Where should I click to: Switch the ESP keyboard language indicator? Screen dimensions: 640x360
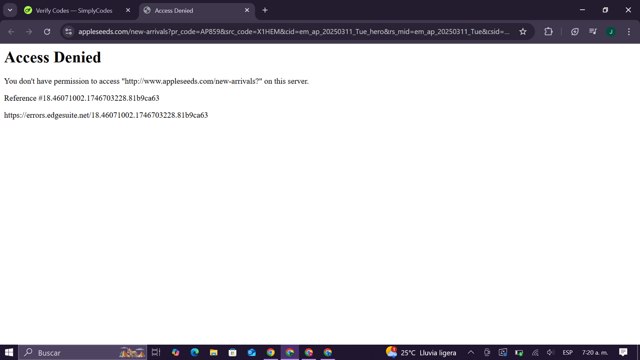567,352
